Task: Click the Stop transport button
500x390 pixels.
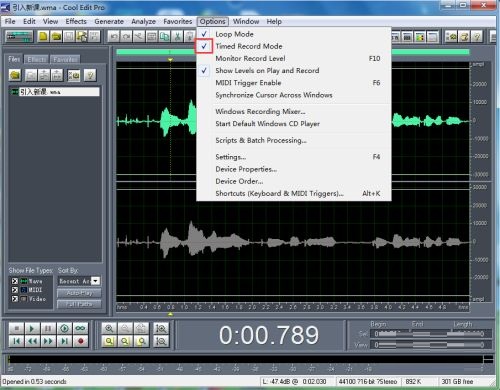Action: [16, 329]
